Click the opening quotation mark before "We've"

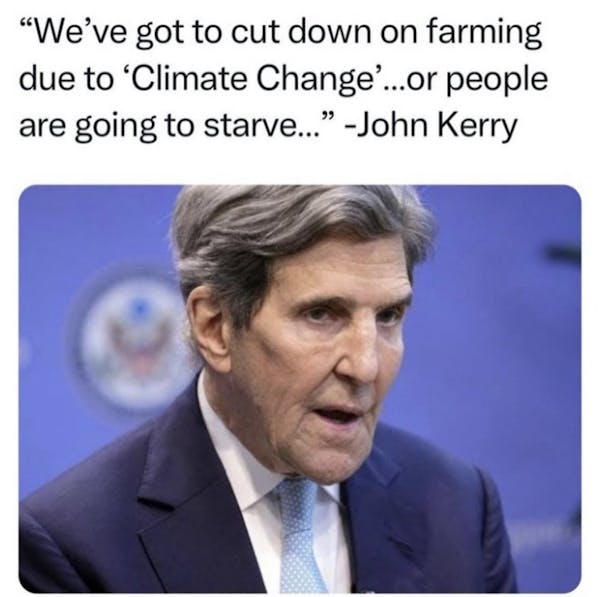pyautogui.click(x=28, y=24)
